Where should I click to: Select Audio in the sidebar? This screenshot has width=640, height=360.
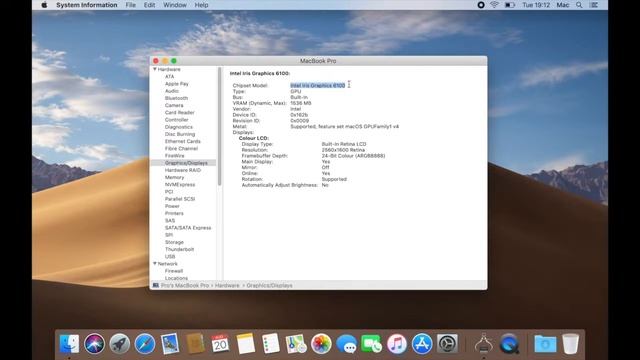coord(172,91)
